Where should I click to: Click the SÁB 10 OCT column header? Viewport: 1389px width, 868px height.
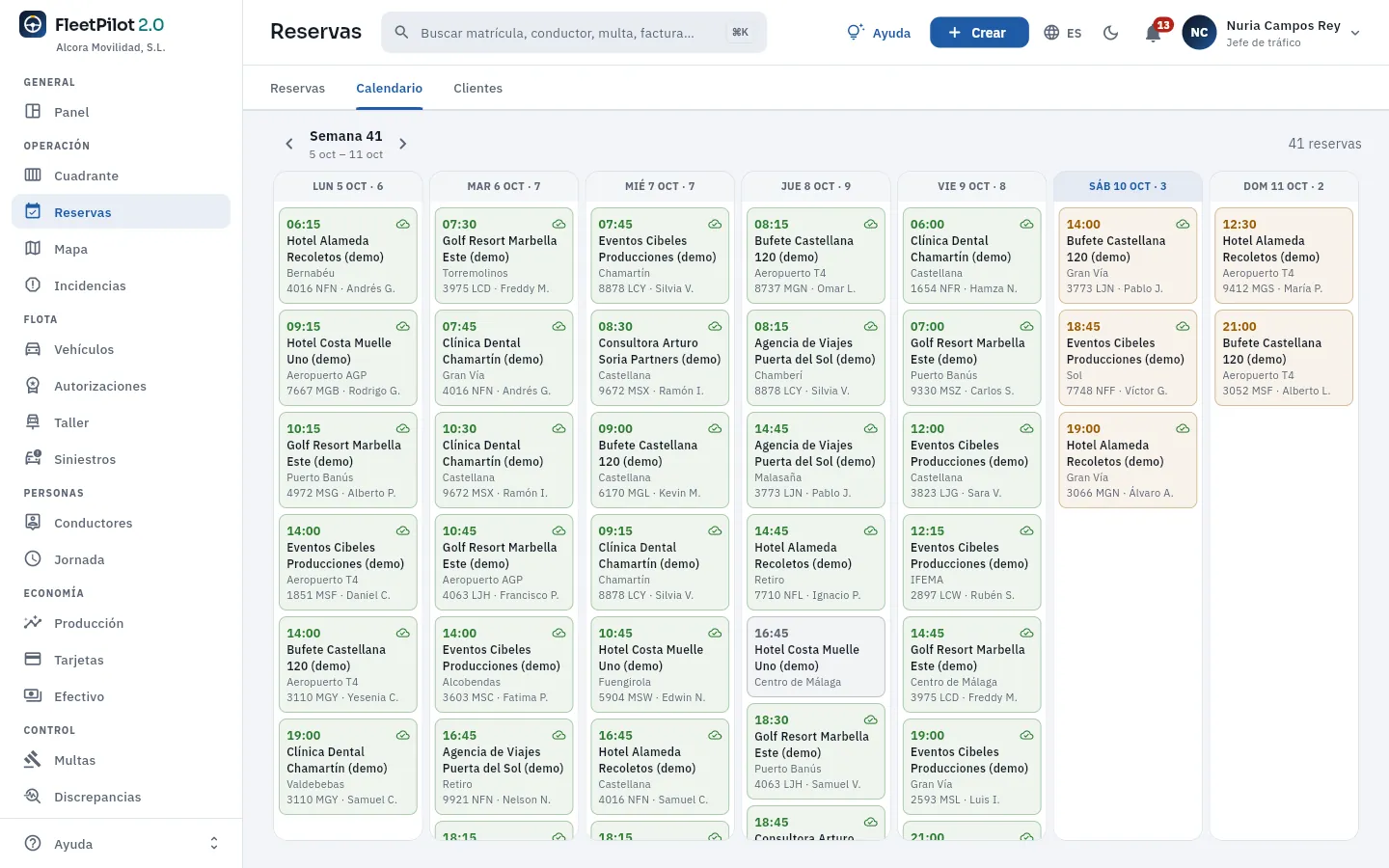coord(1128,186)
